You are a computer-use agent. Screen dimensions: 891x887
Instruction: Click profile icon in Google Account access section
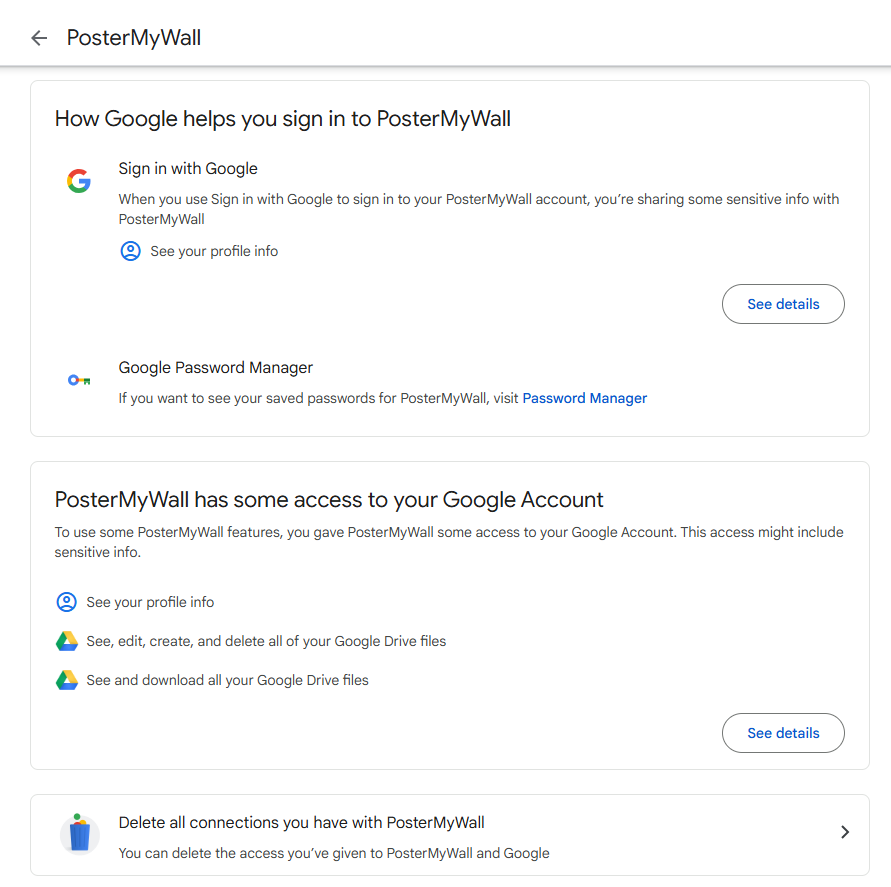(x=66, y=602)
